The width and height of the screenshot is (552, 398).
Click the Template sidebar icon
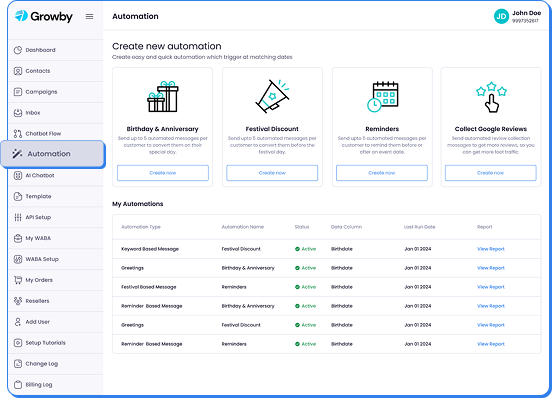18,196
